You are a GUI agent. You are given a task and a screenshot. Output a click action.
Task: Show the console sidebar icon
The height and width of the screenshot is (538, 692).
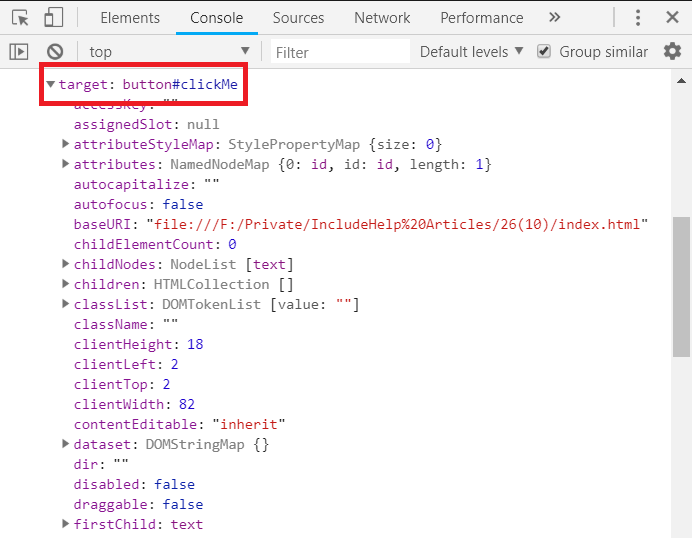pos(19,52)
